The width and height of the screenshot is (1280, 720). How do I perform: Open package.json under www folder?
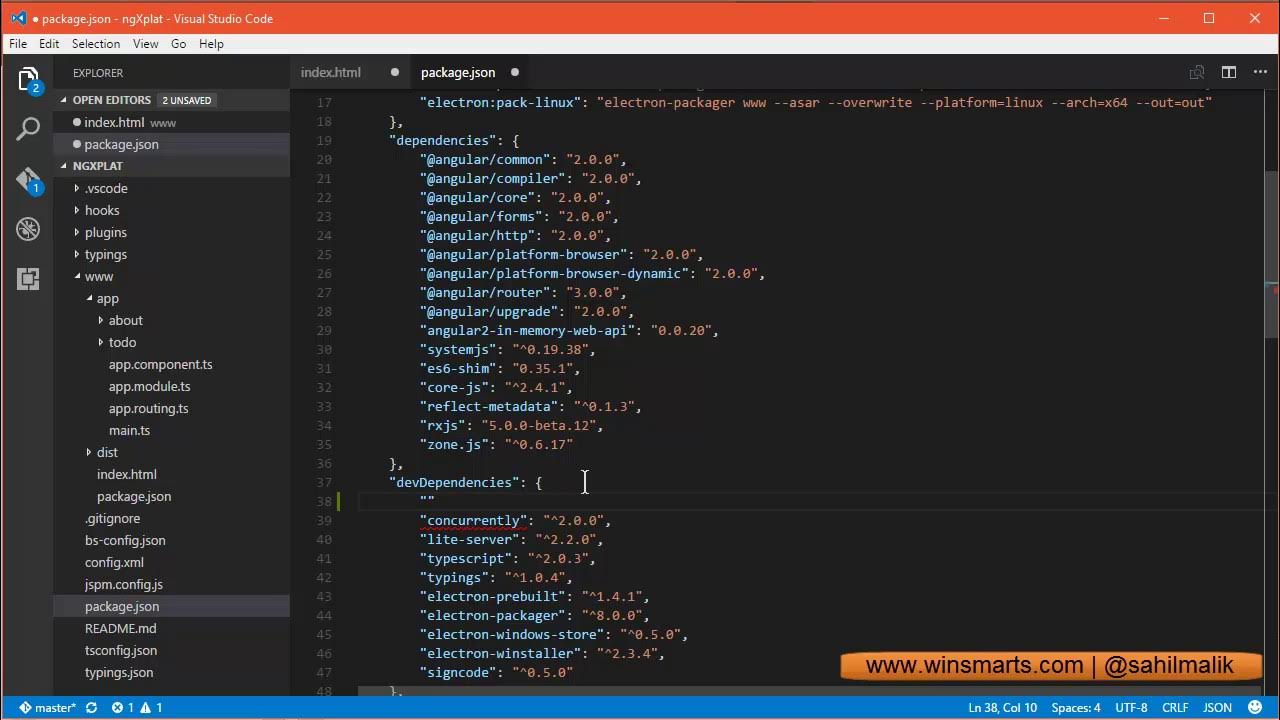tap(133, 496)
